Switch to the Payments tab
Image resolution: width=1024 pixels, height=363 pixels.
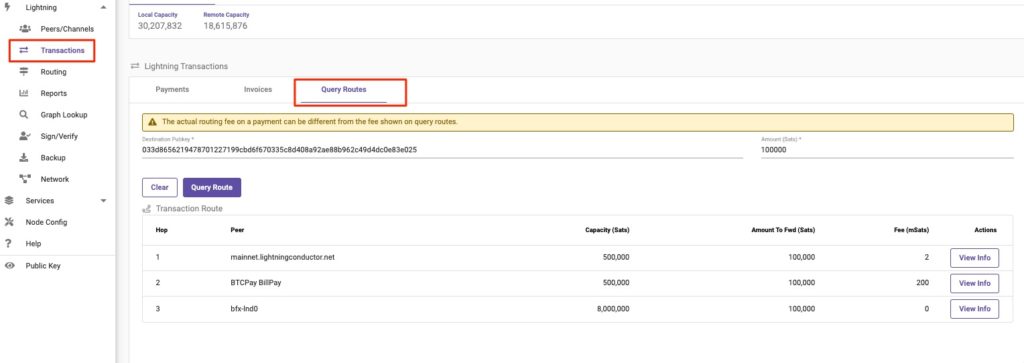(172, 89)
